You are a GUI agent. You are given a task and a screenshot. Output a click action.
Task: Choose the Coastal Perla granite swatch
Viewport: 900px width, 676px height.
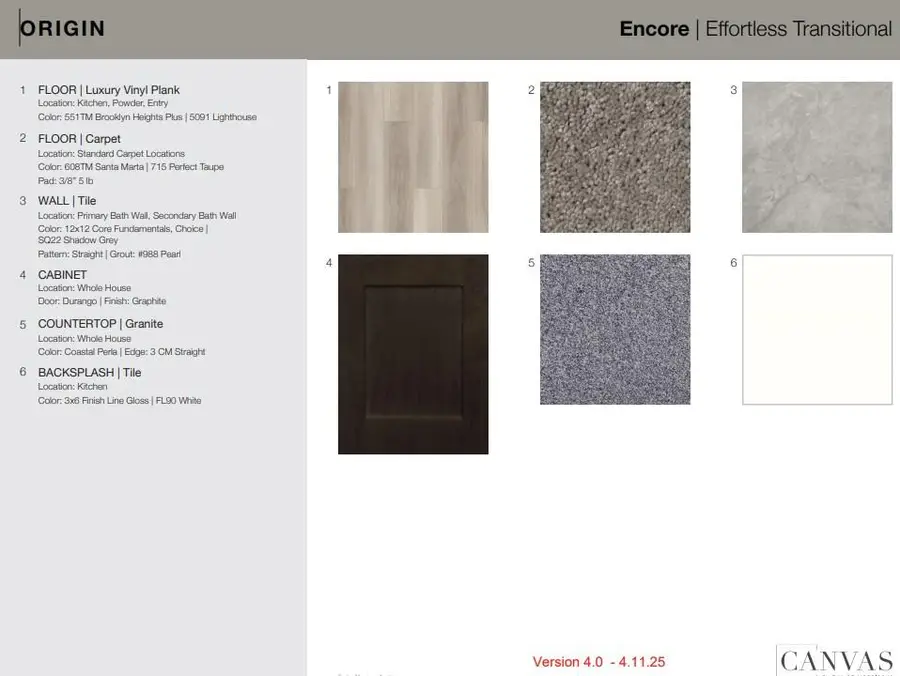(x=615, y=329)
